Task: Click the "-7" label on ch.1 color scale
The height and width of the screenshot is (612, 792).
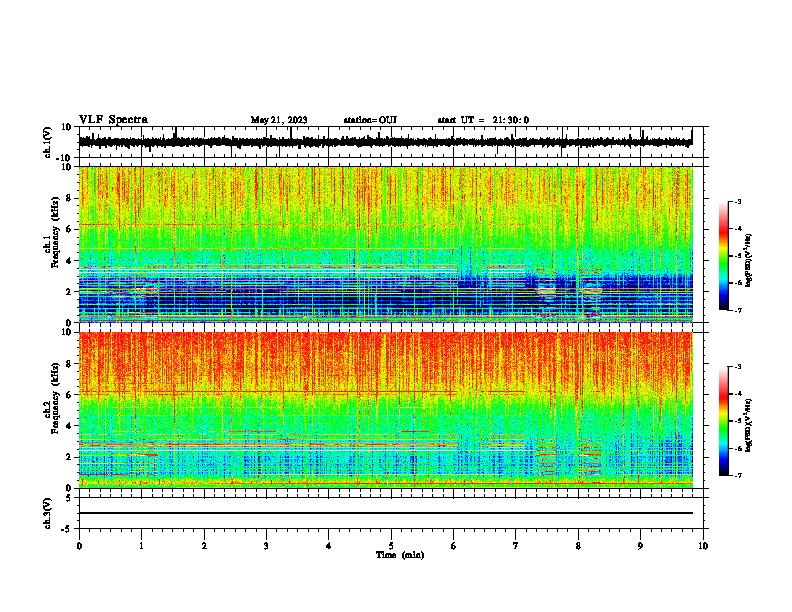Action: point(738,310)
